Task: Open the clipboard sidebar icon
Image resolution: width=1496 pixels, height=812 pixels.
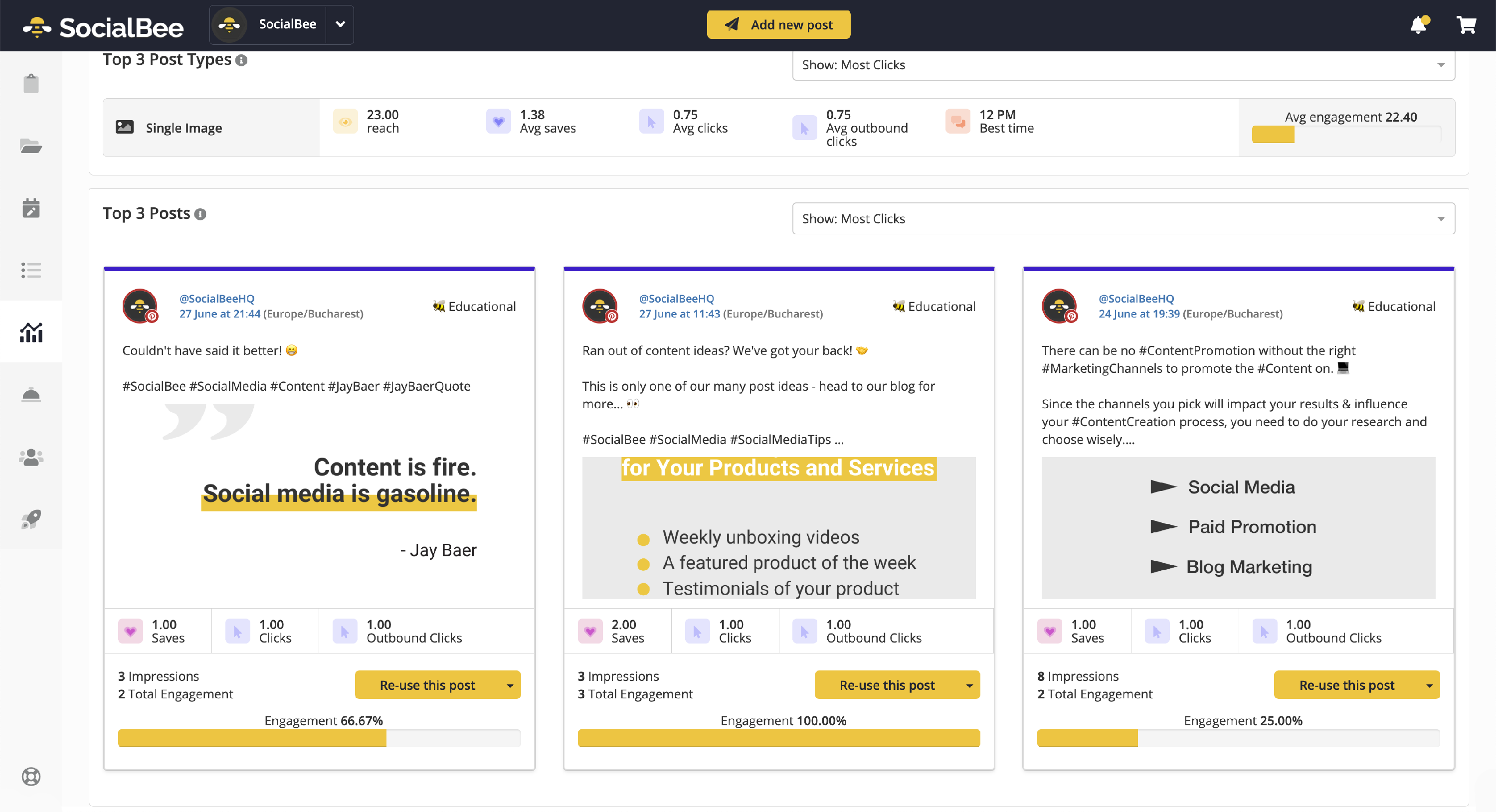Action: [31, 84]
